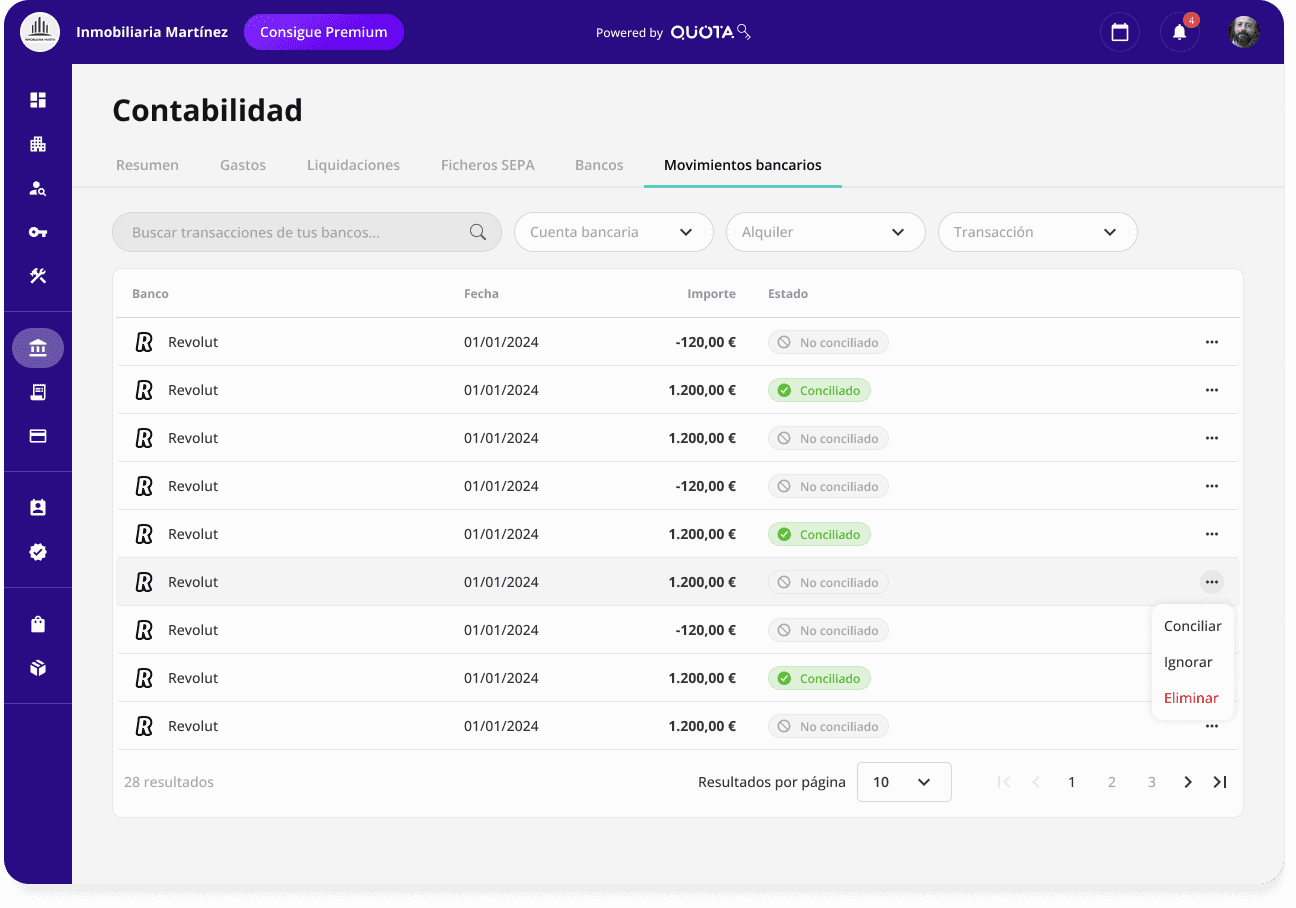Image resolution: width=1296 pixels, height=908 pixels.
Task: Expand the Alquiler filter dropdown
Action: coord(826,232)
